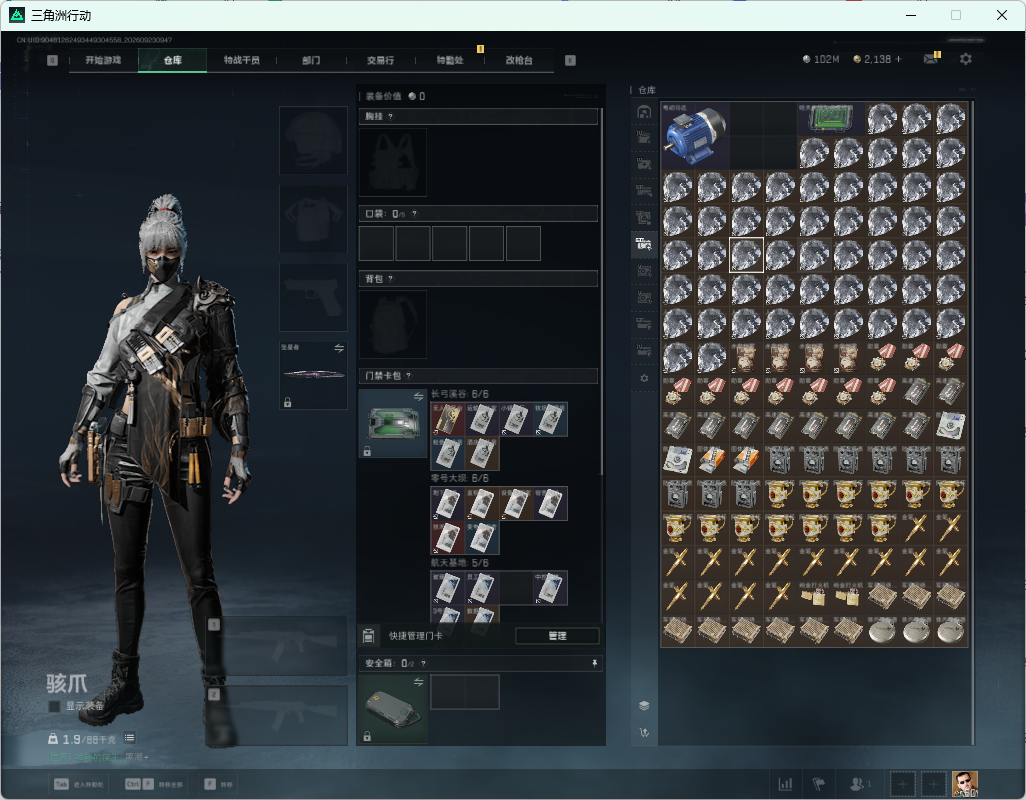
Task: Open the 开始游戏 tab
Action: [103, 60]
